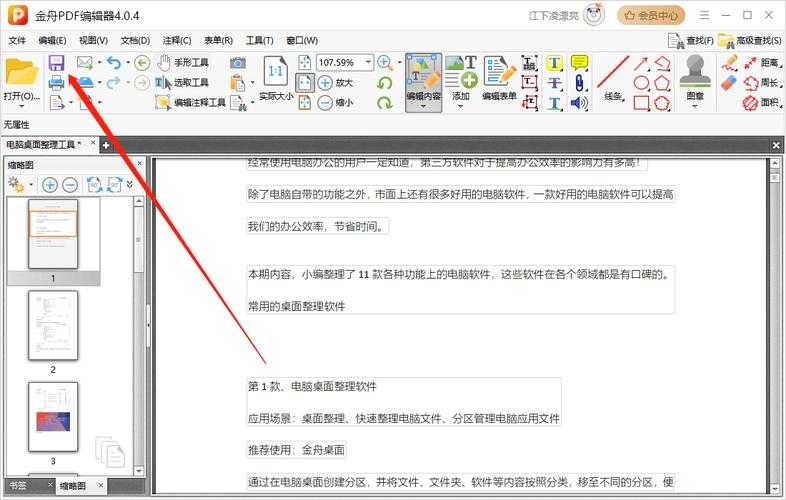Image resolution: width=786 pixels, height=500 pixels.
Task: Click the Zoom Out (缩小) button
Action: pos(335,102)
